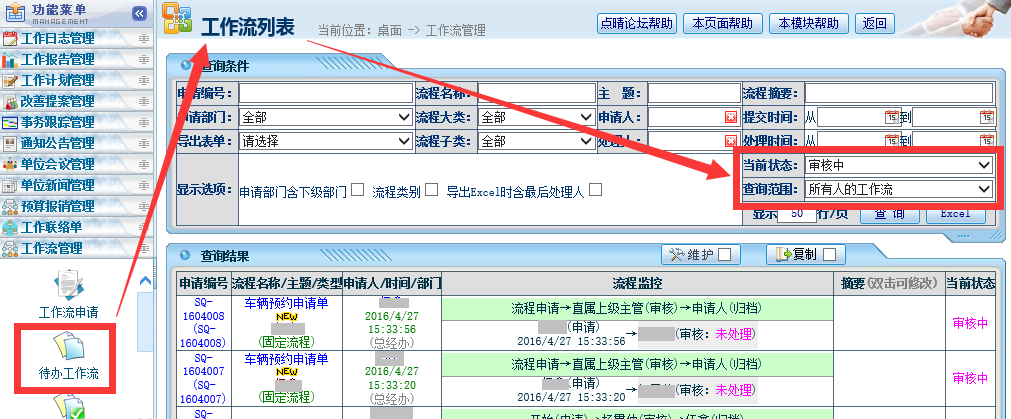Screen dimensions: 1011x419
Task: Click the 申请编号 input field
Action: point(326,93)
